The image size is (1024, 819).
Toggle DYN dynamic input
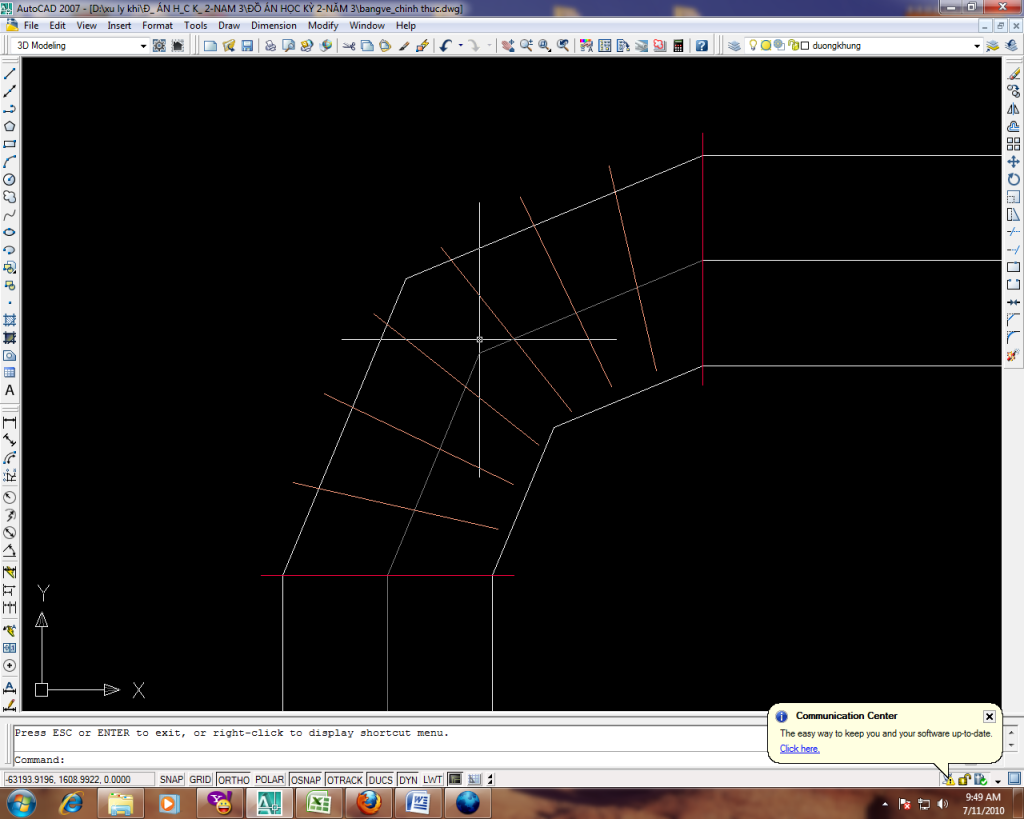coord(408,779)
